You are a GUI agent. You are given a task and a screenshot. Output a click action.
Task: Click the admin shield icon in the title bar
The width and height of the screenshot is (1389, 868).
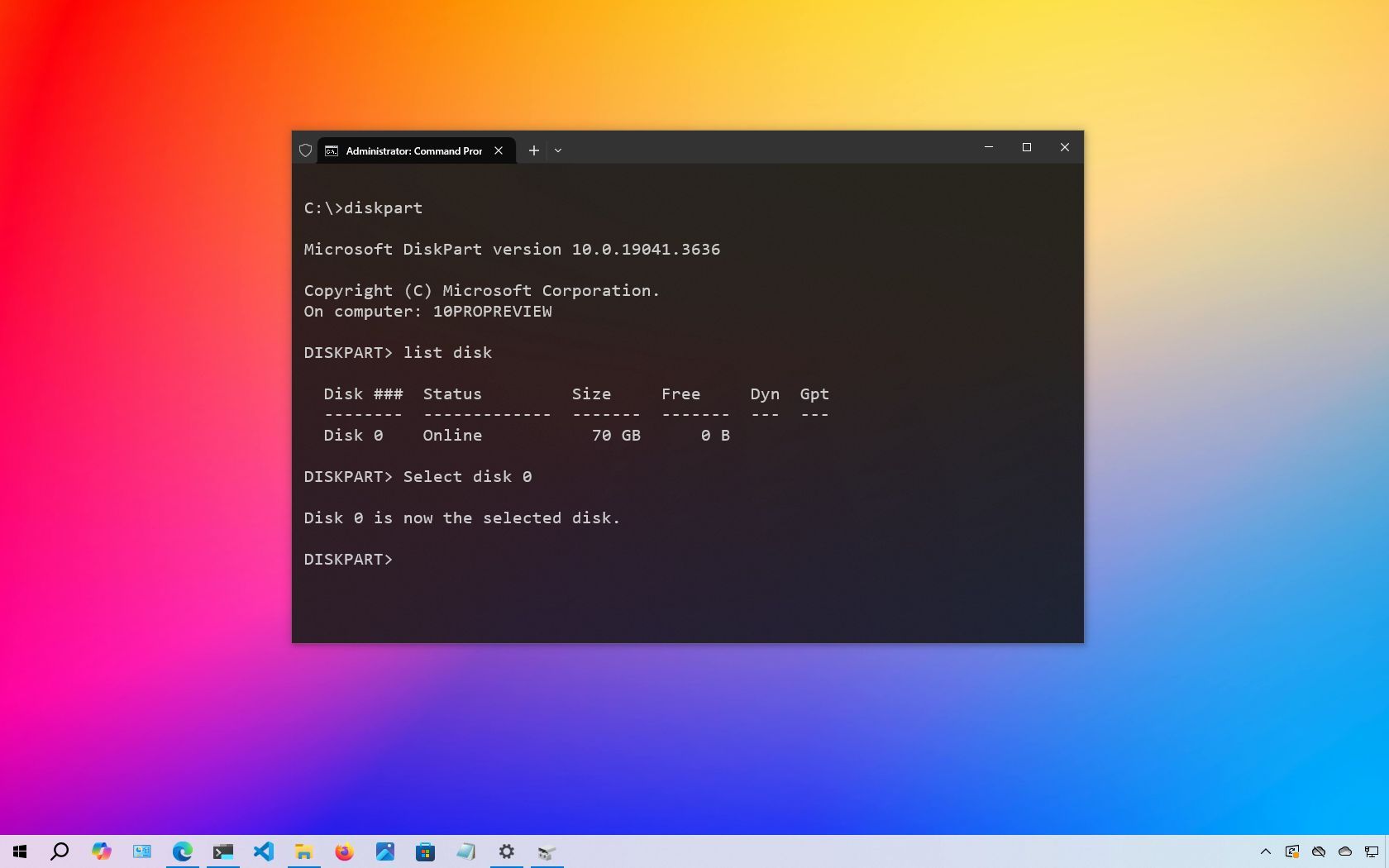(305, 150)
